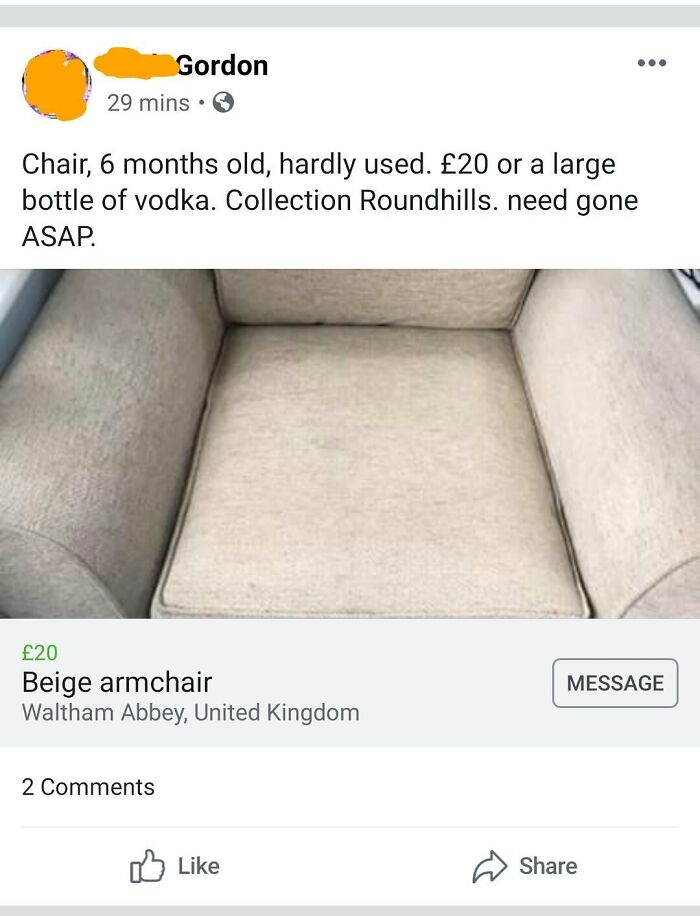Click the thumbs-up Like icon
This screenshot has width=700, height=916.
[x=148, y=866]
